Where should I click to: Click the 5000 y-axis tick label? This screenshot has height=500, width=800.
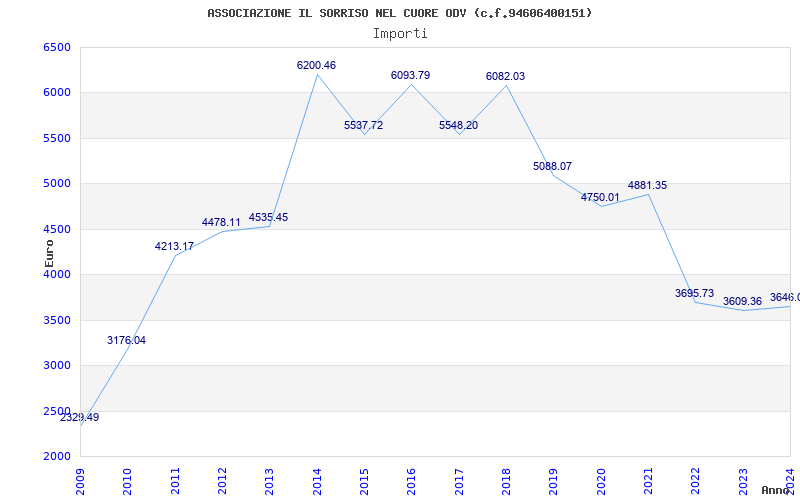(57, 184)
